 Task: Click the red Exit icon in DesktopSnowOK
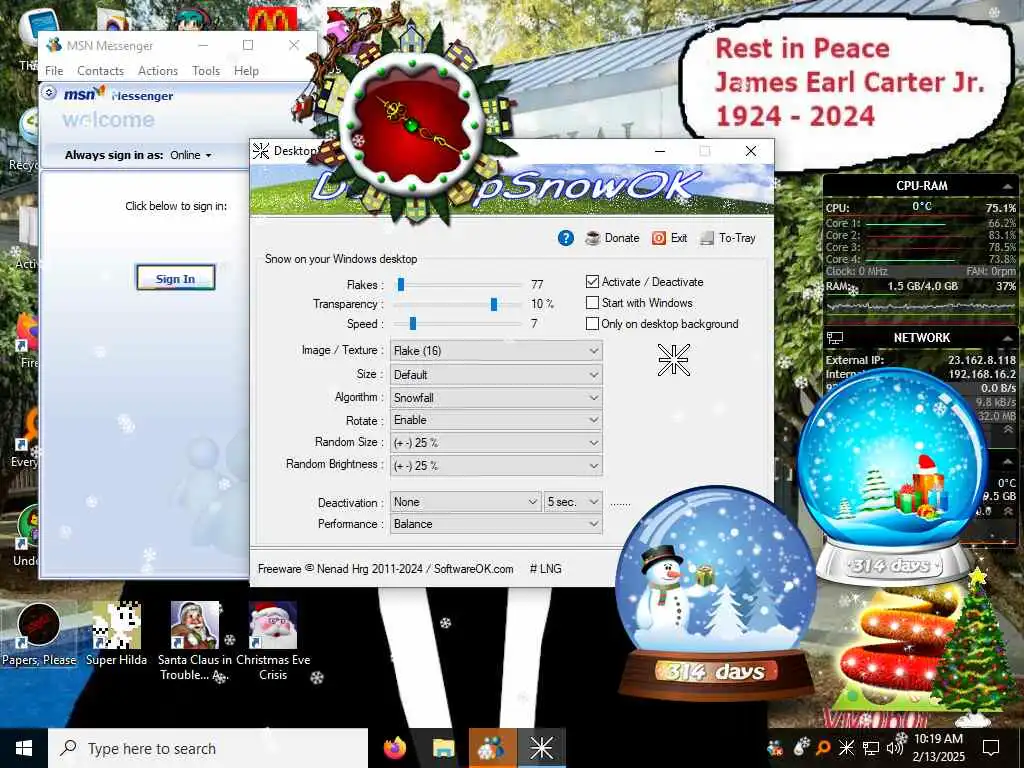[658, 238]
